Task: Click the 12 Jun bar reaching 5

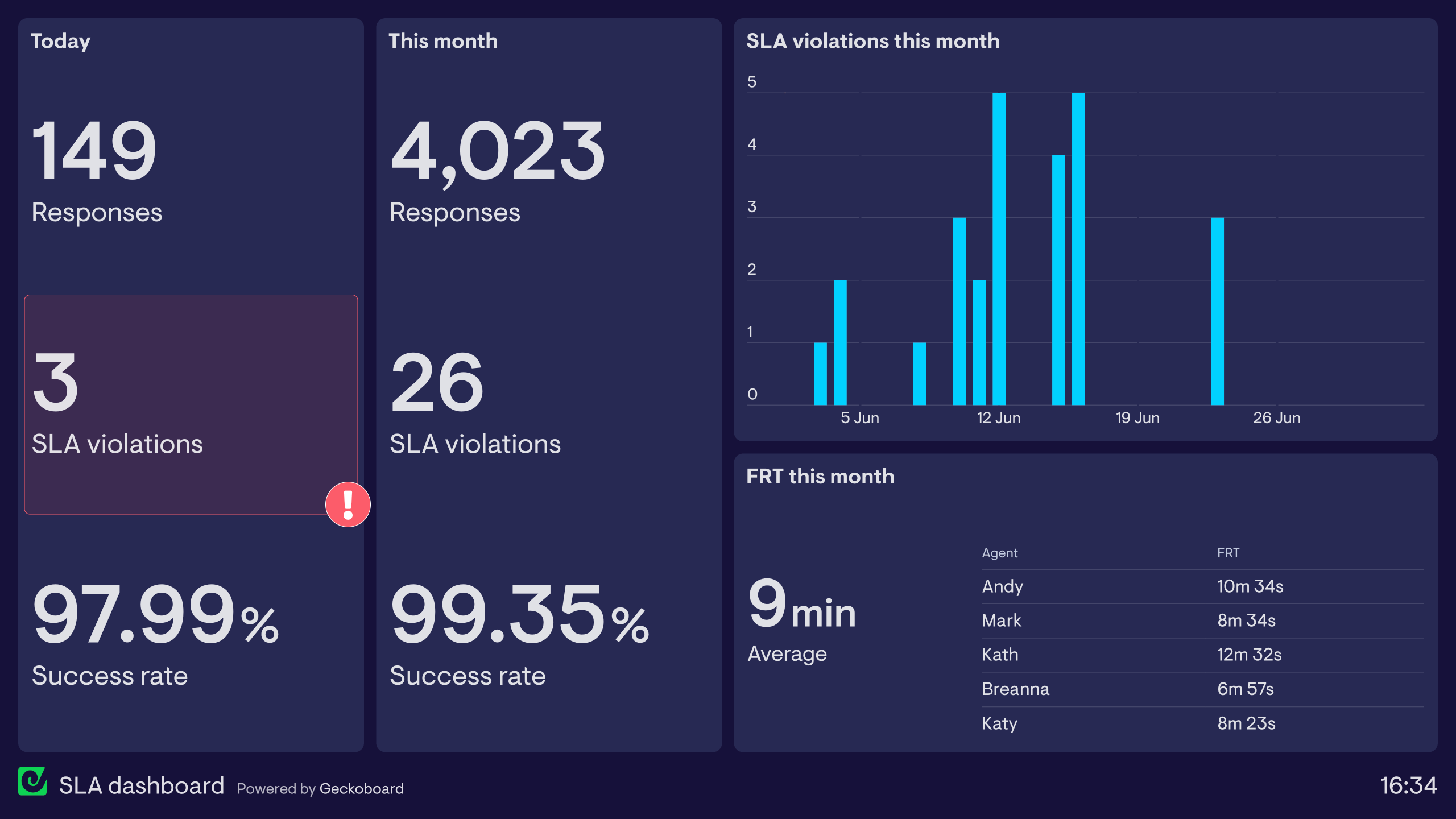Action: point(999,249)
